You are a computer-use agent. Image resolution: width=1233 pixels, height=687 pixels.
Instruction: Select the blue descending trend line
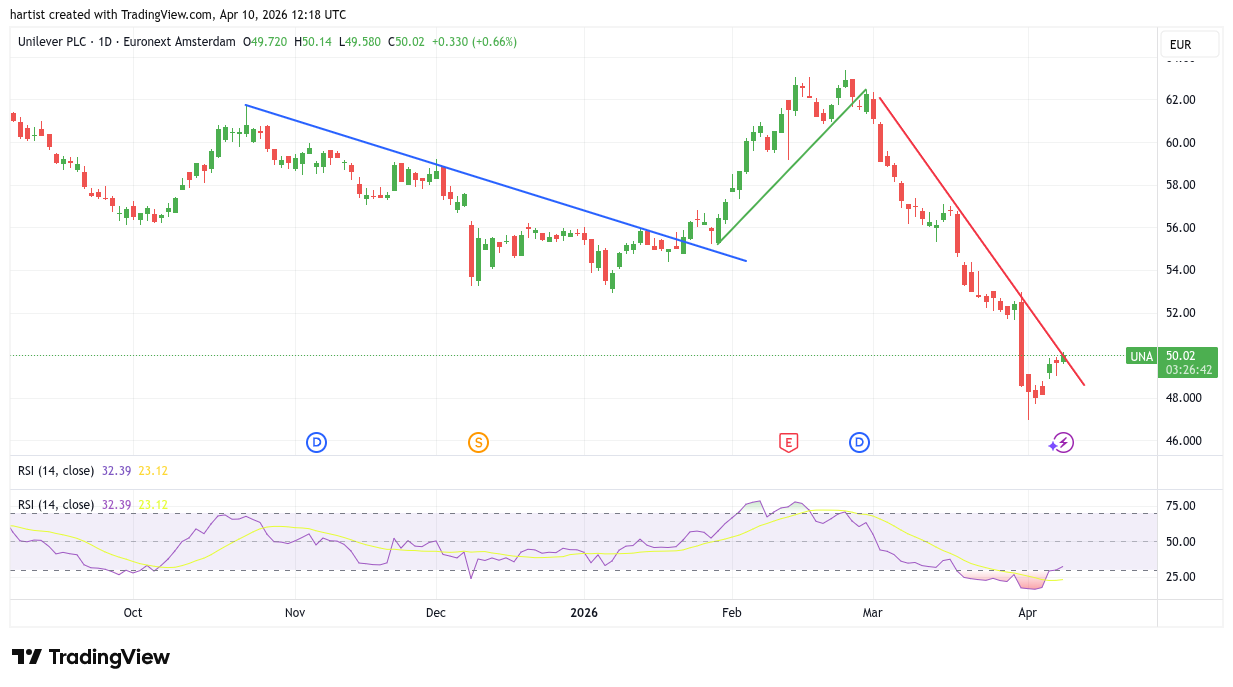coord(495,182)
